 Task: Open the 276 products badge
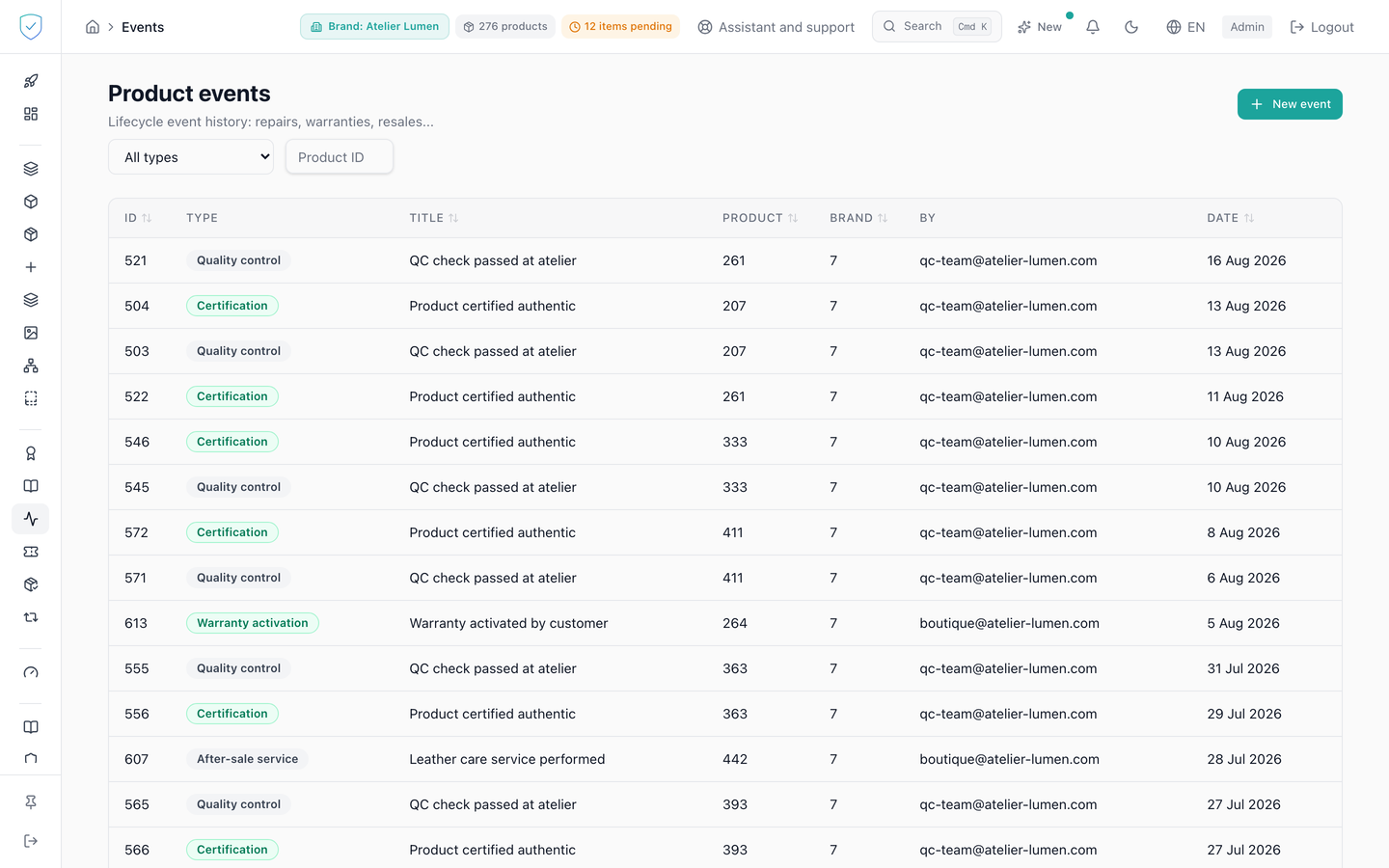click(505, 27)
